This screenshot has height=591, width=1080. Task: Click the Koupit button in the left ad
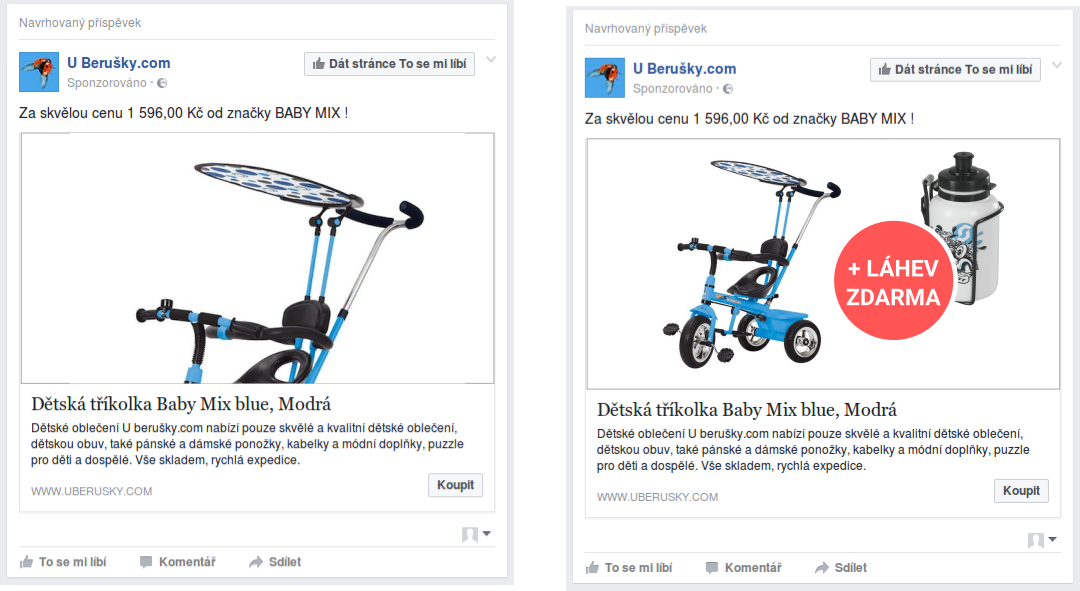(x=455, y=485)
